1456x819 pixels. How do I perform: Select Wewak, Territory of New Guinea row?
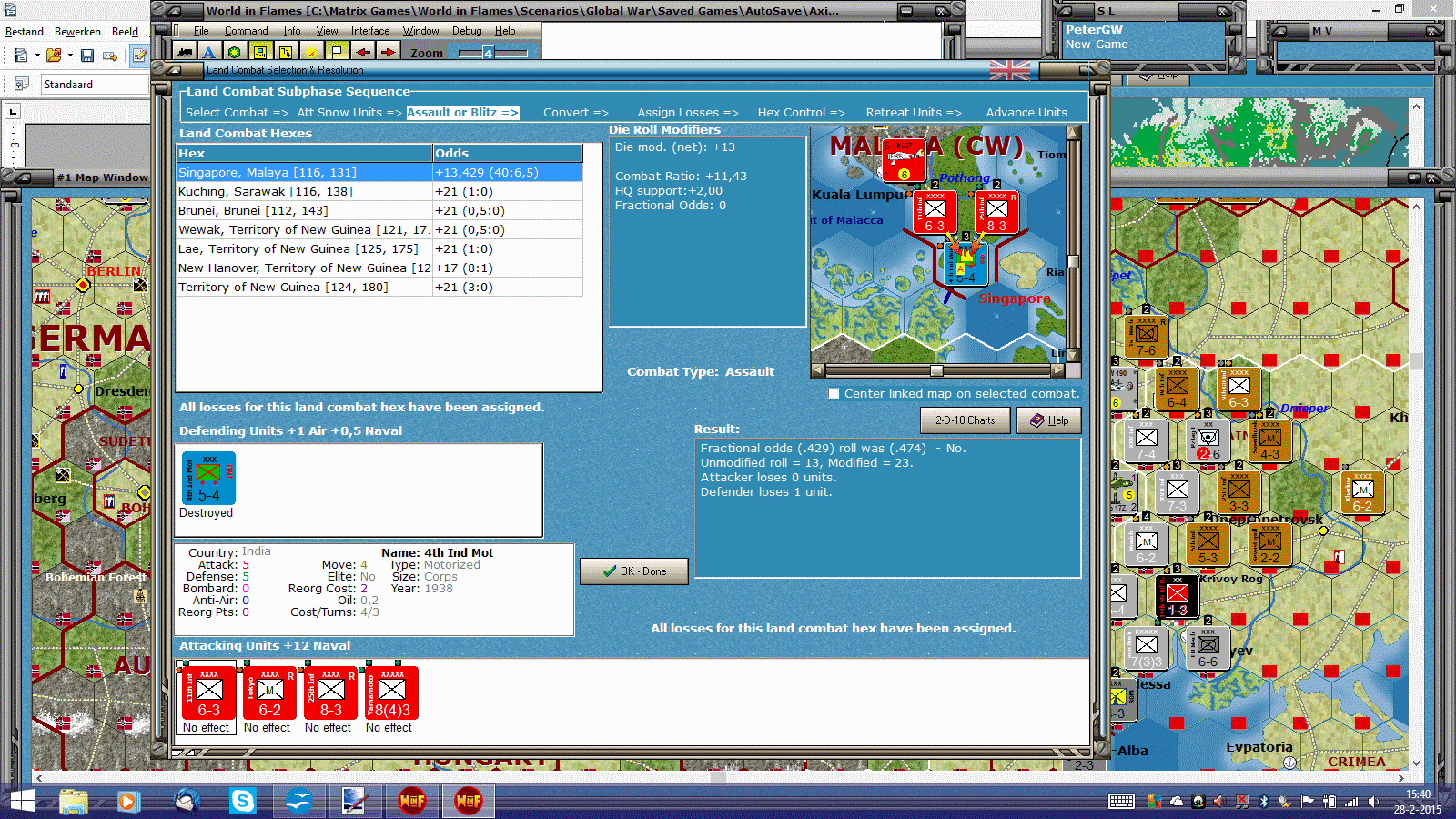click(379, 230)
